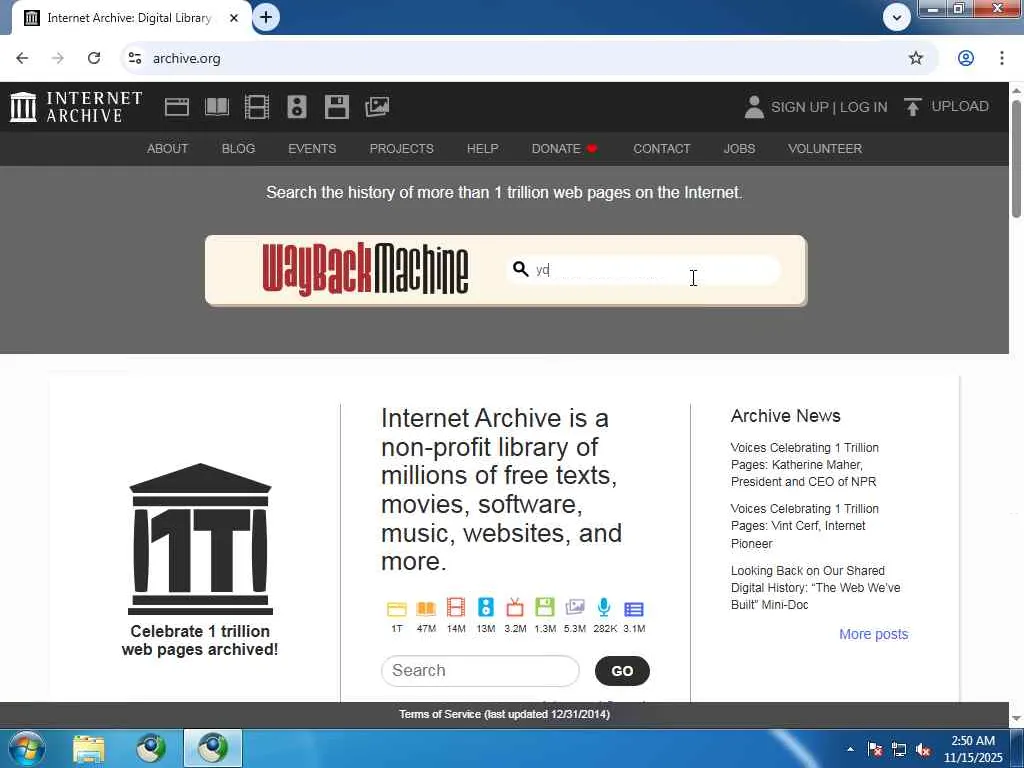
Task: Open the File Explorer taskbar icon
Action: click(89, 749)
